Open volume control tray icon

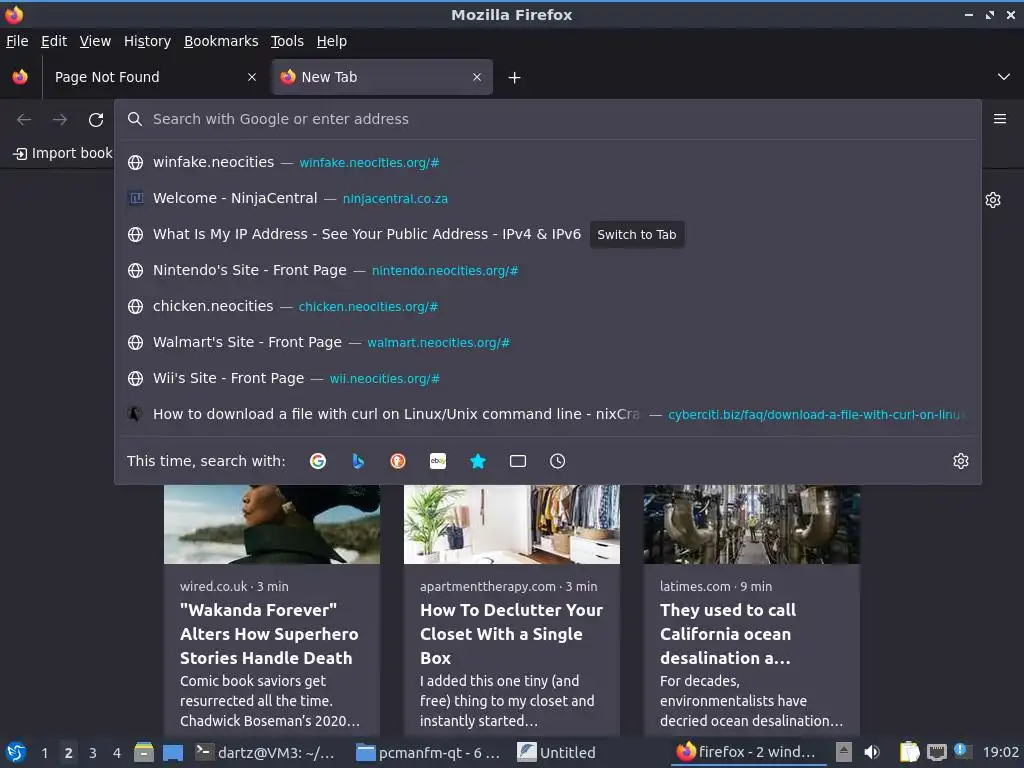point(872,752)
